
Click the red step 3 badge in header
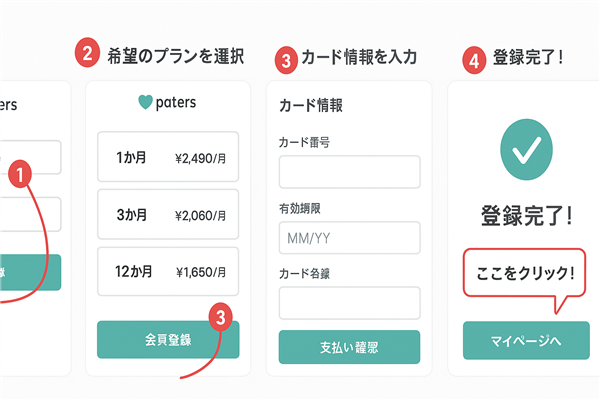pos(285,58)
